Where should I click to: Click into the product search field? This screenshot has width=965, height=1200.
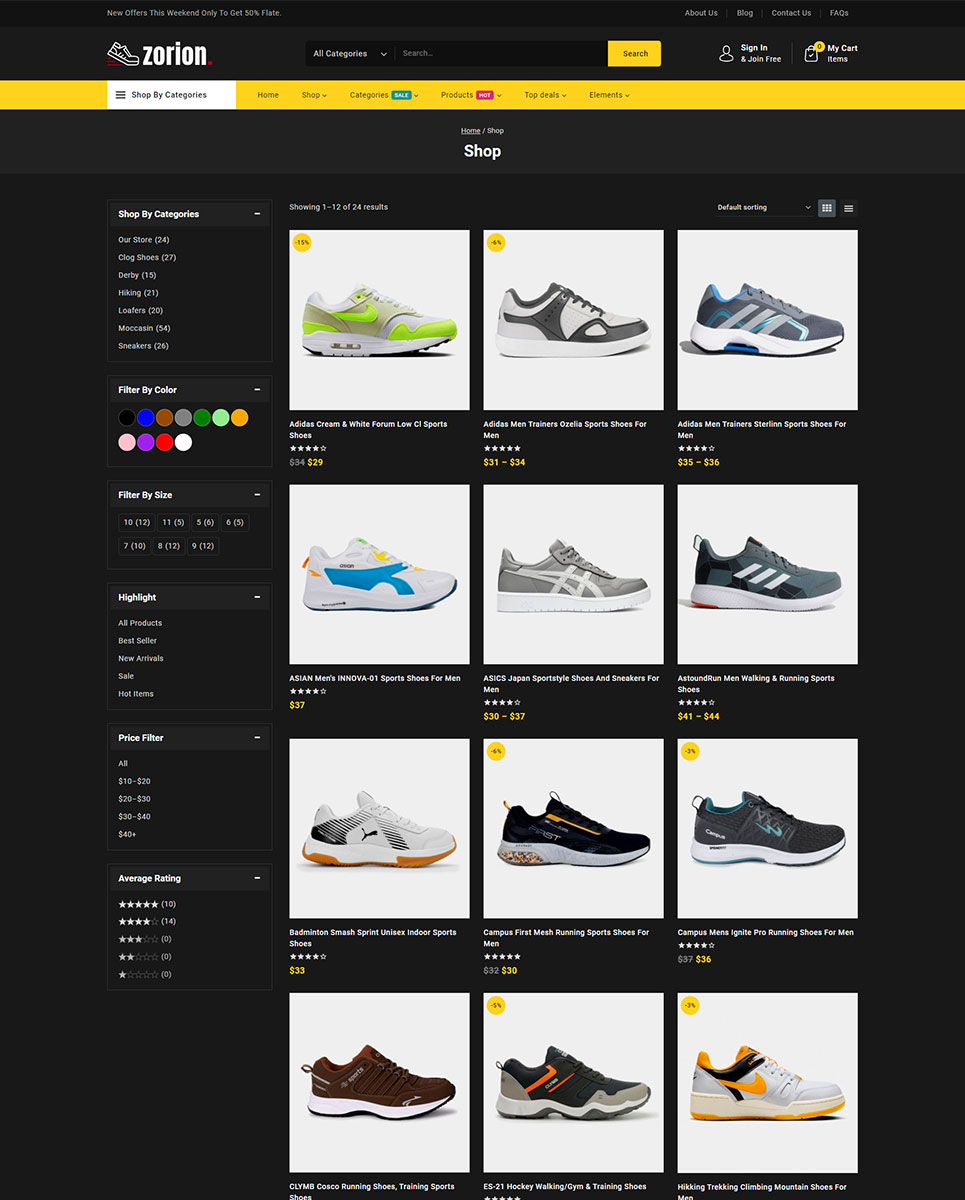pos(500,54)
